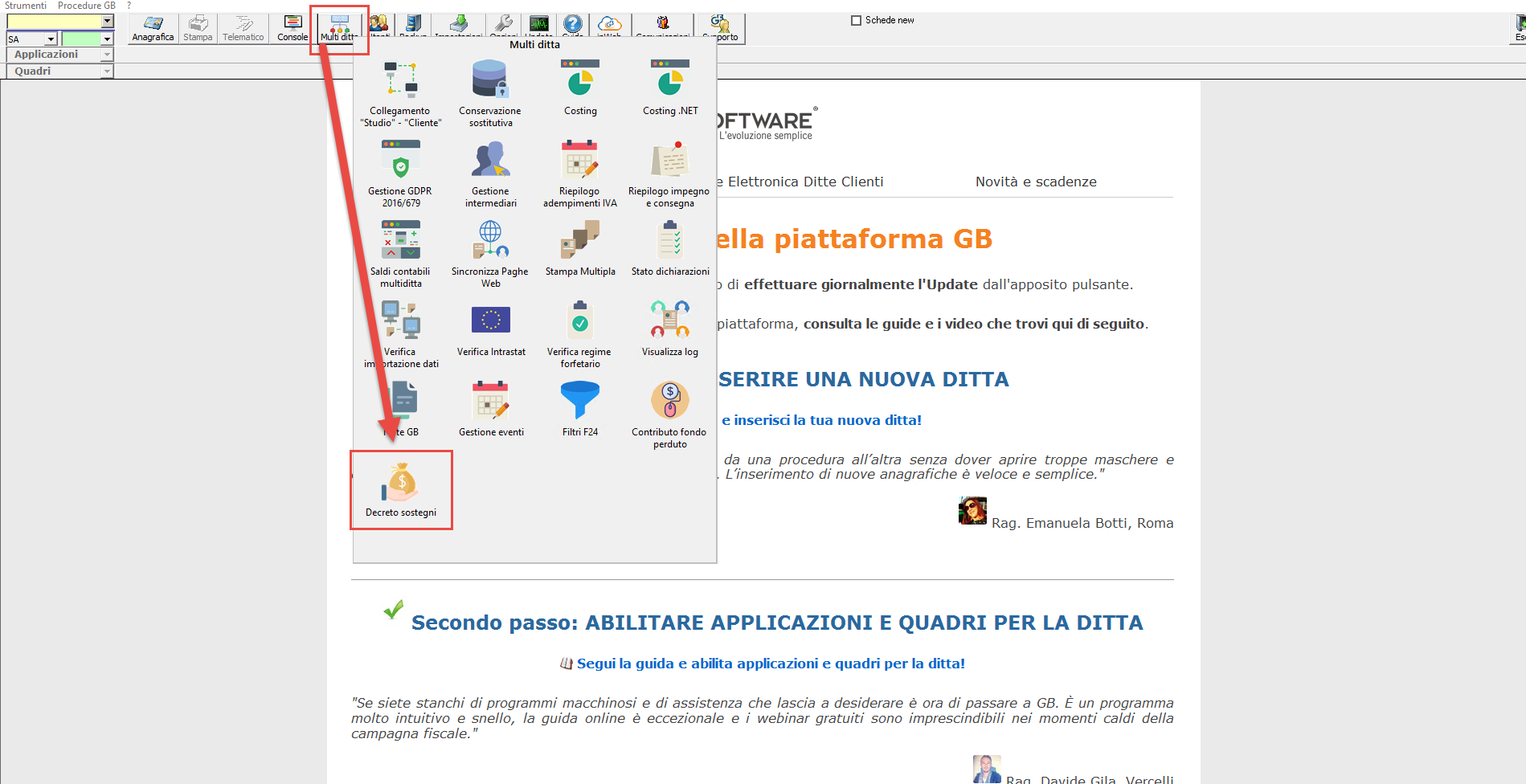
Task: Launch the Costing tool
Action: 580,88
